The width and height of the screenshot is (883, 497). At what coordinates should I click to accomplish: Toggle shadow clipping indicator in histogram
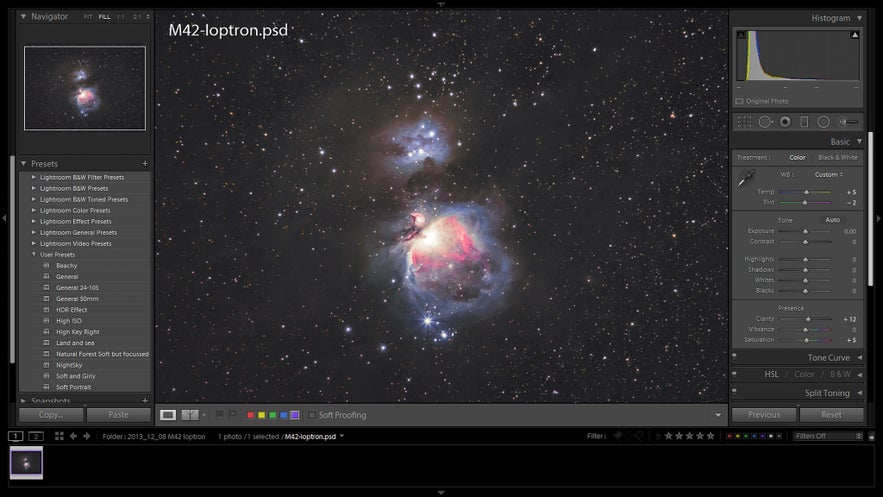(741, 35)
